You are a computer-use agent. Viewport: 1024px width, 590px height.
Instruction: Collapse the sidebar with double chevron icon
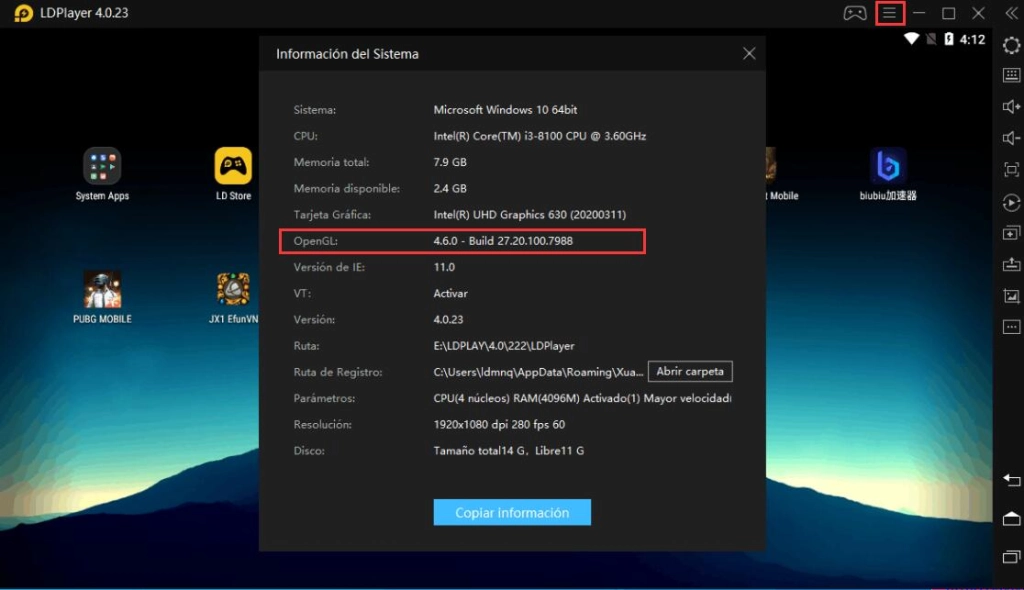(x=1011, y=12)
